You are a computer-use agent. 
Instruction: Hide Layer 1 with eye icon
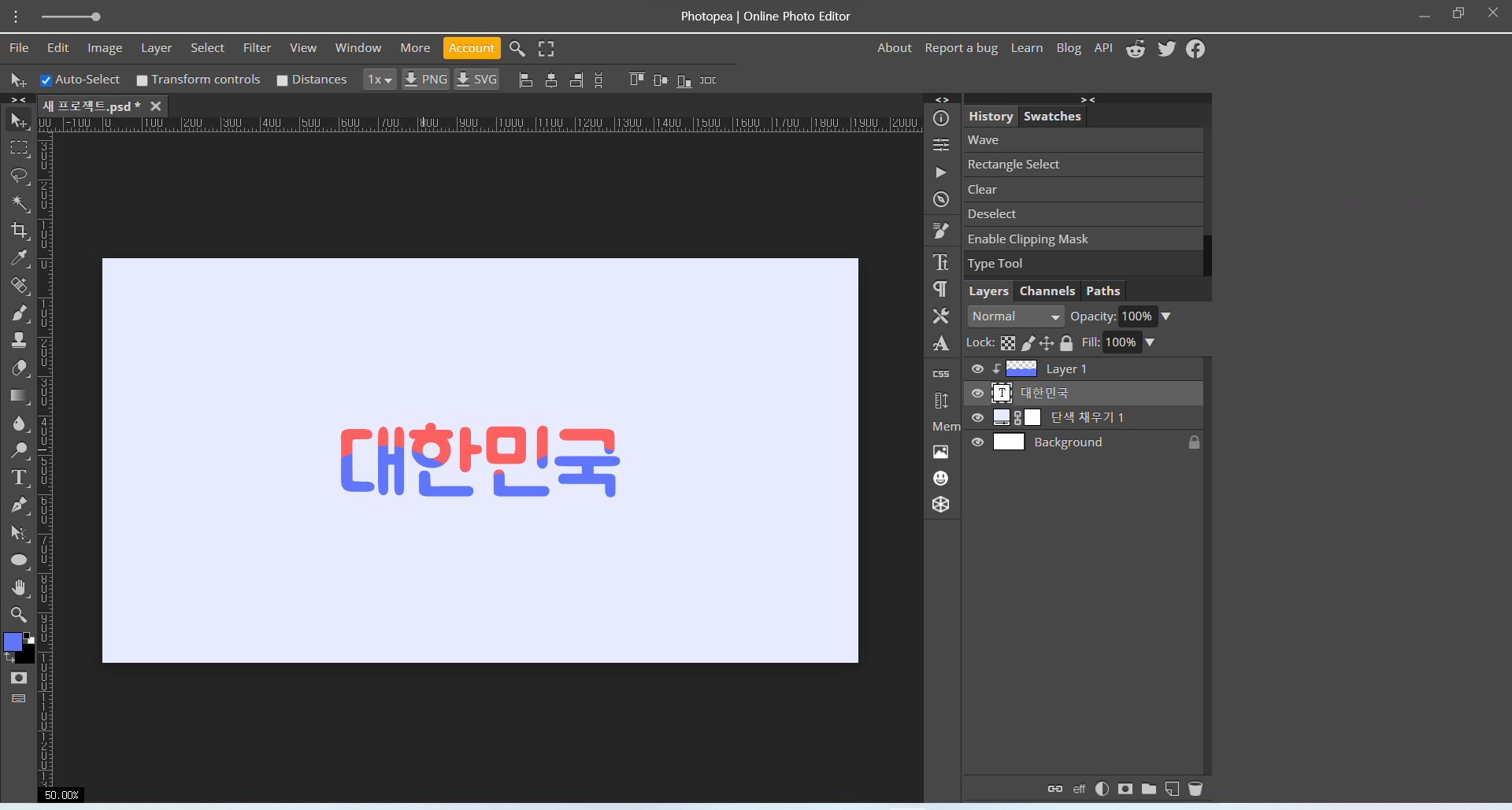tap(977, 369)
